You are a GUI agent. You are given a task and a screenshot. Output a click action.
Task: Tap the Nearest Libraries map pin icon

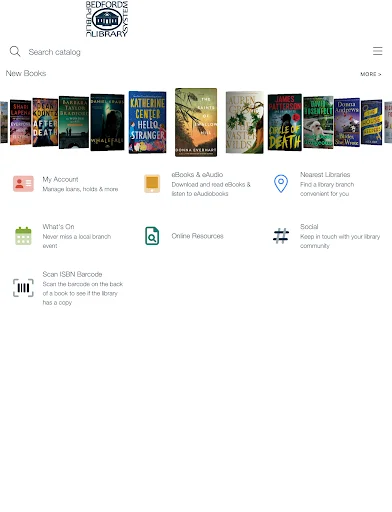(x=281, y=184)
